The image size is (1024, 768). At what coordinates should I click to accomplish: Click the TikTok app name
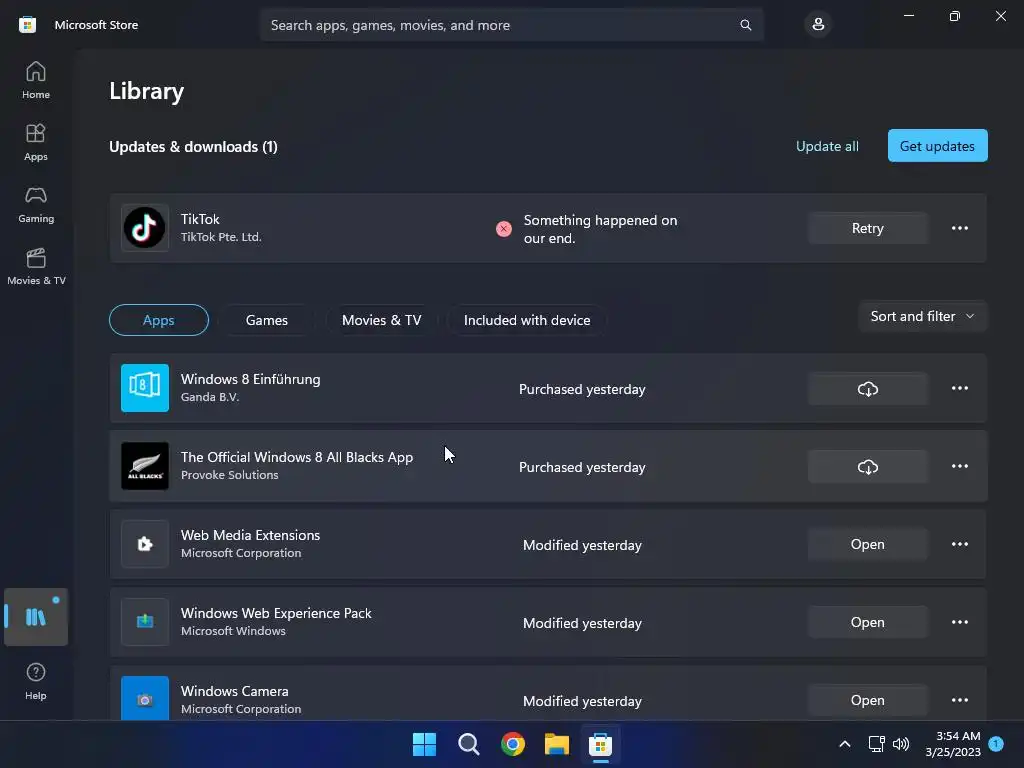200,219
